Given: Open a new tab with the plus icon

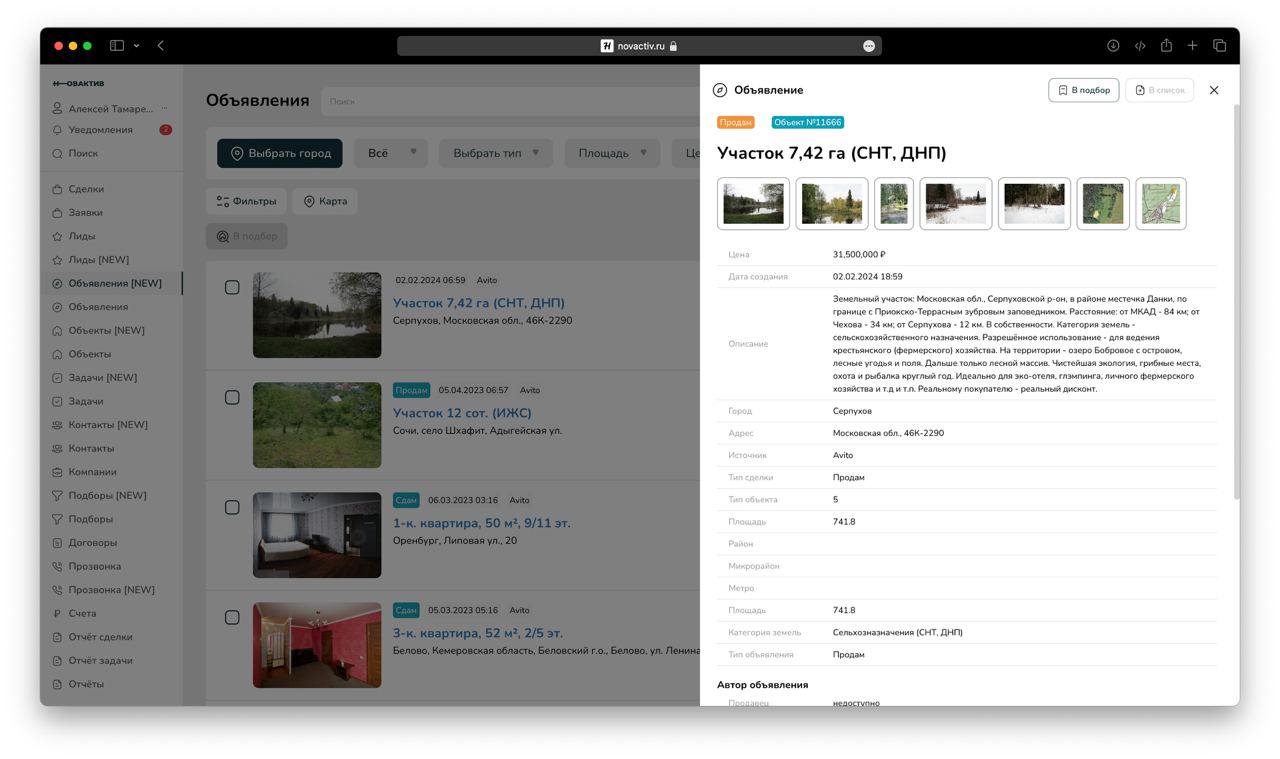Looking at the screenshot, I should [x=1192, y=45].
